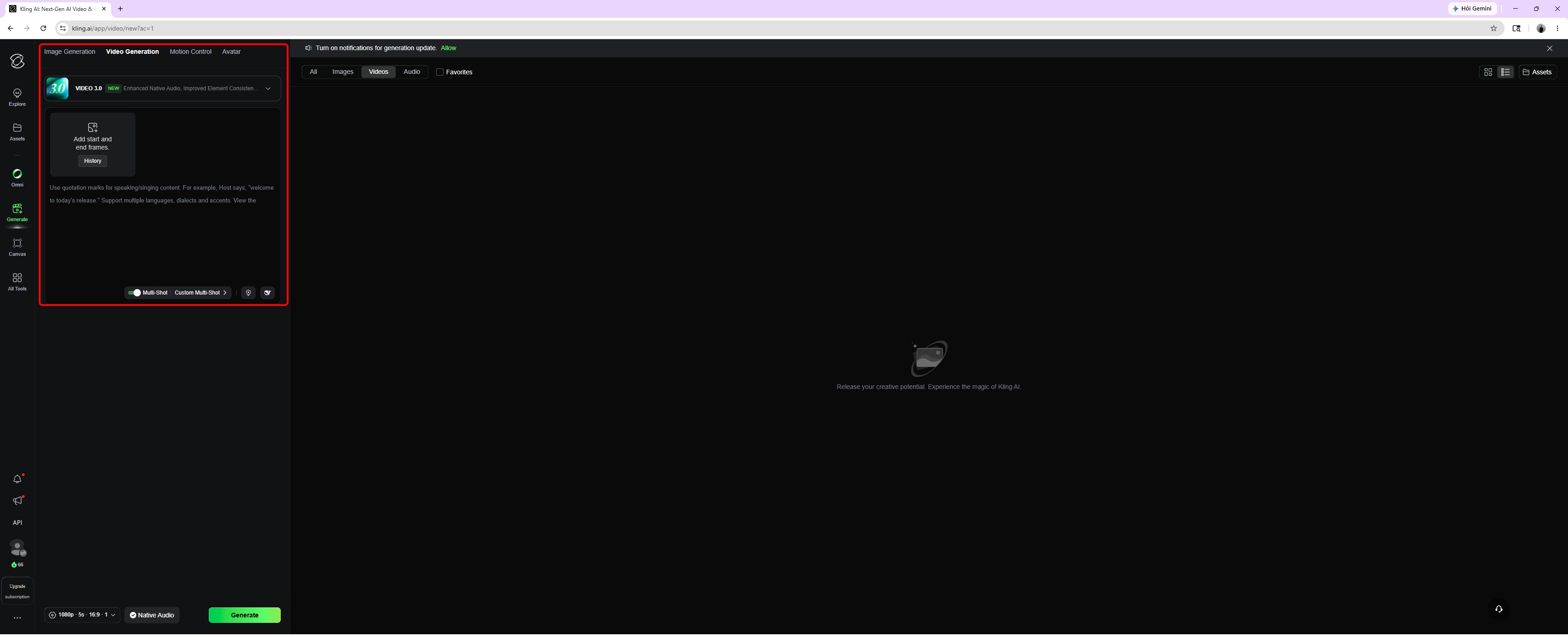Open Canvas from the sidebar
1568x637 pixels.
17,247
